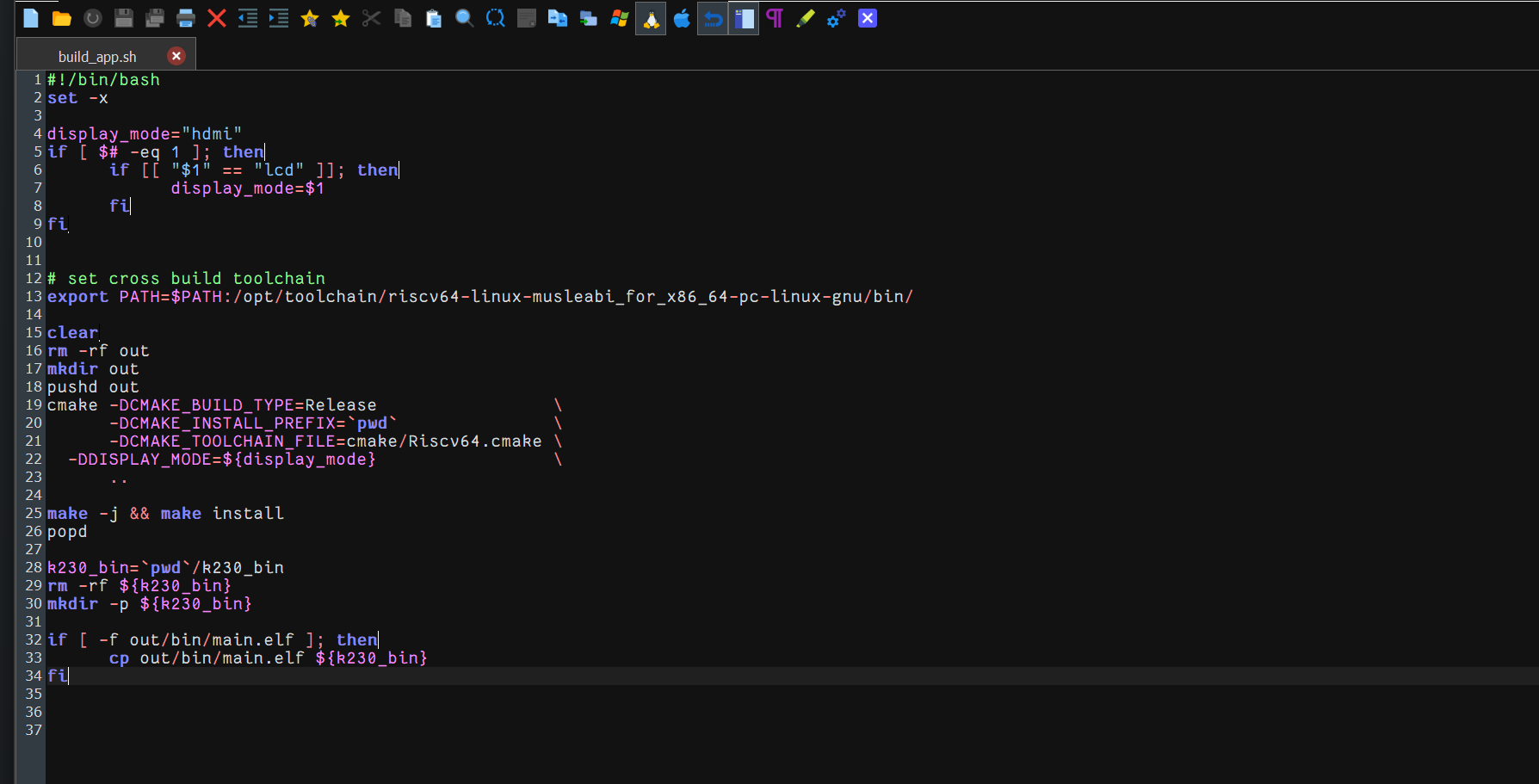Click the star with paperclip bookmark icon
1539x784 pixels.
click(x=310, y=18)
